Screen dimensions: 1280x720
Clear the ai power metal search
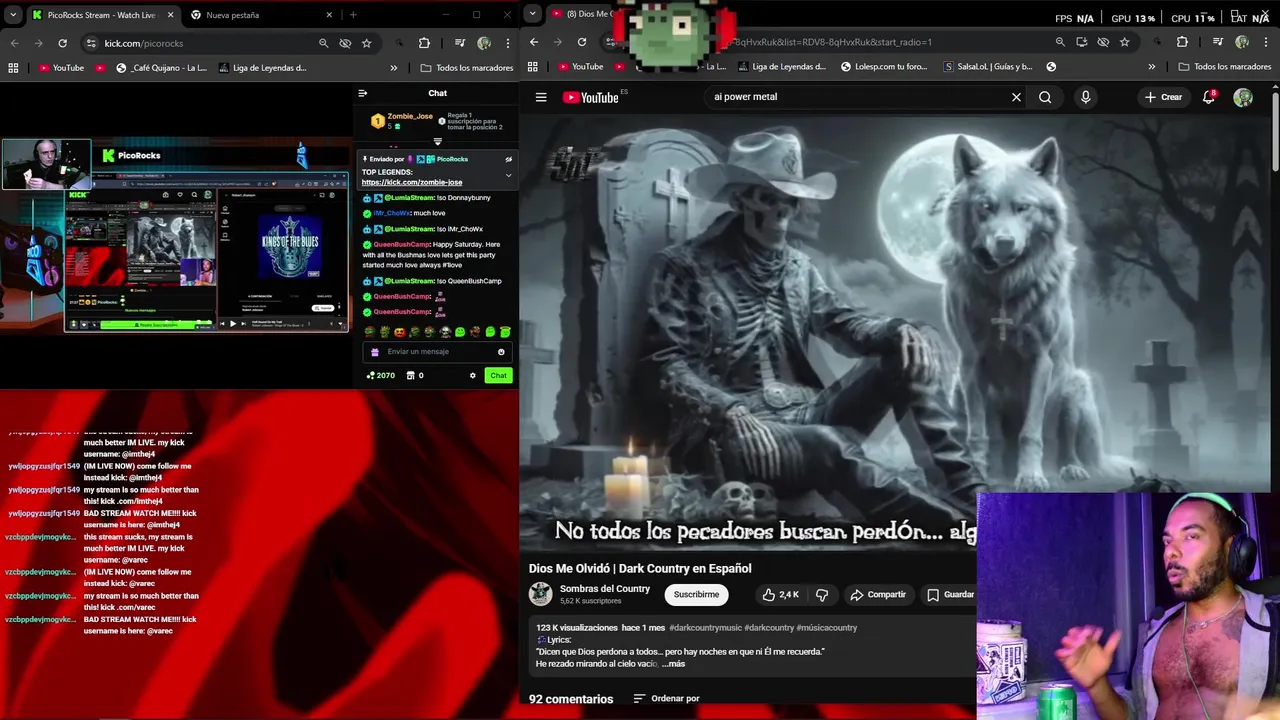[1016, 97]
